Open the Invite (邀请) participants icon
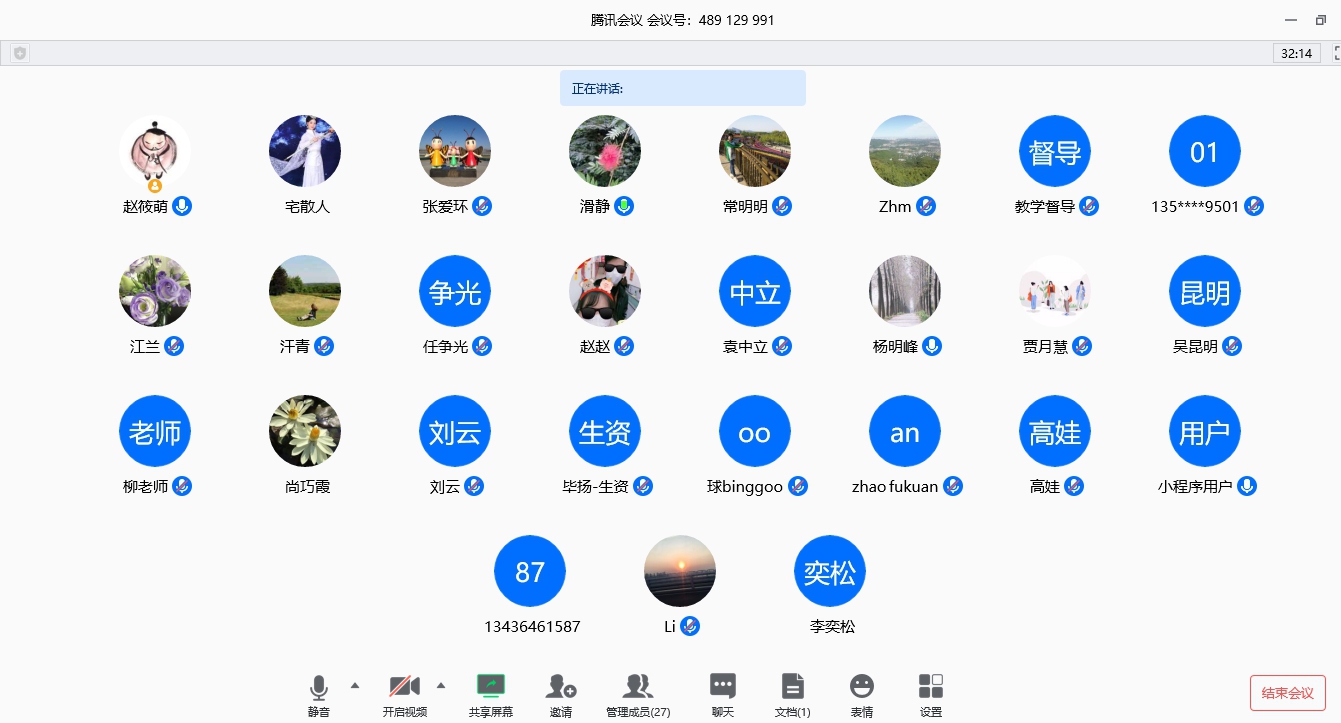 [561, 687]
